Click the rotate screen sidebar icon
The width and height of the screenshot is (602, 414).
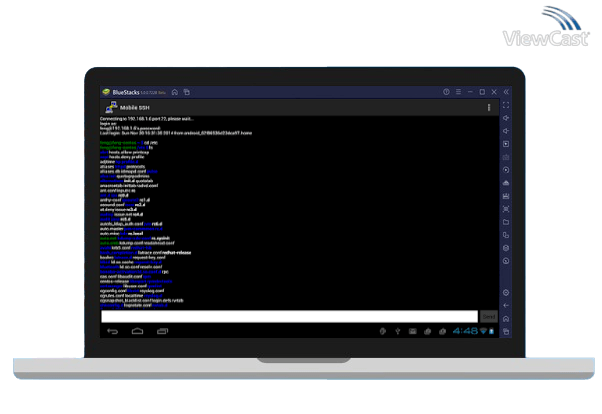coord(506,235)
